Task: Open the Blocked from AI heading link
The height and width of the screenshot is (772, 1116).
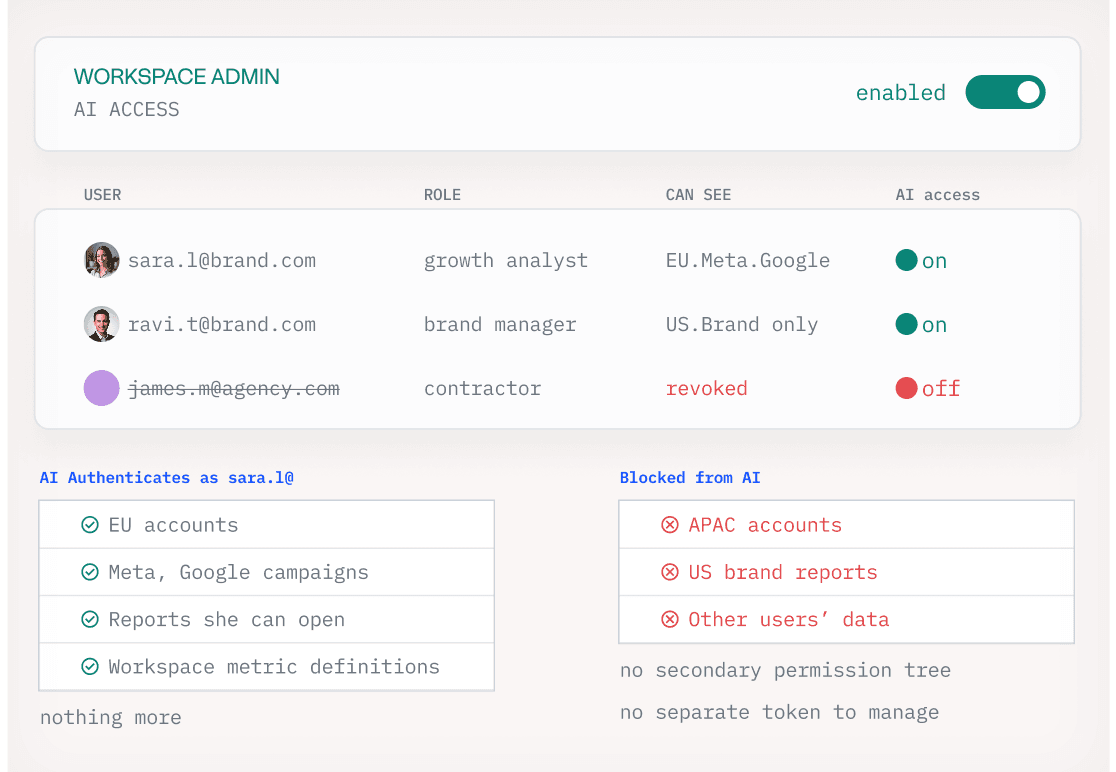Action: [690, 477]
